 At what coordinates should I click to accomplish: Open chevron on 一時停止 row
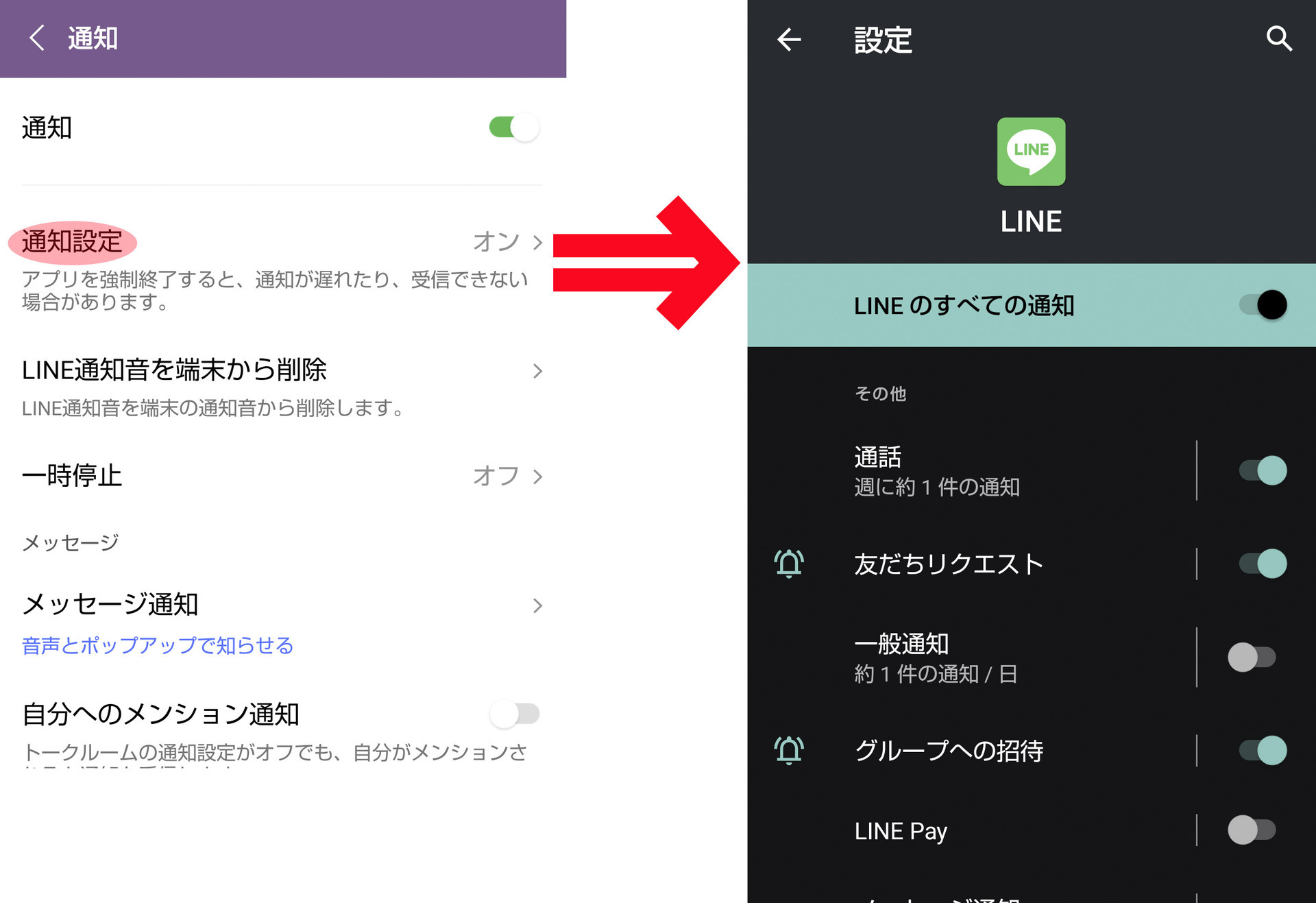pos(537,477)
